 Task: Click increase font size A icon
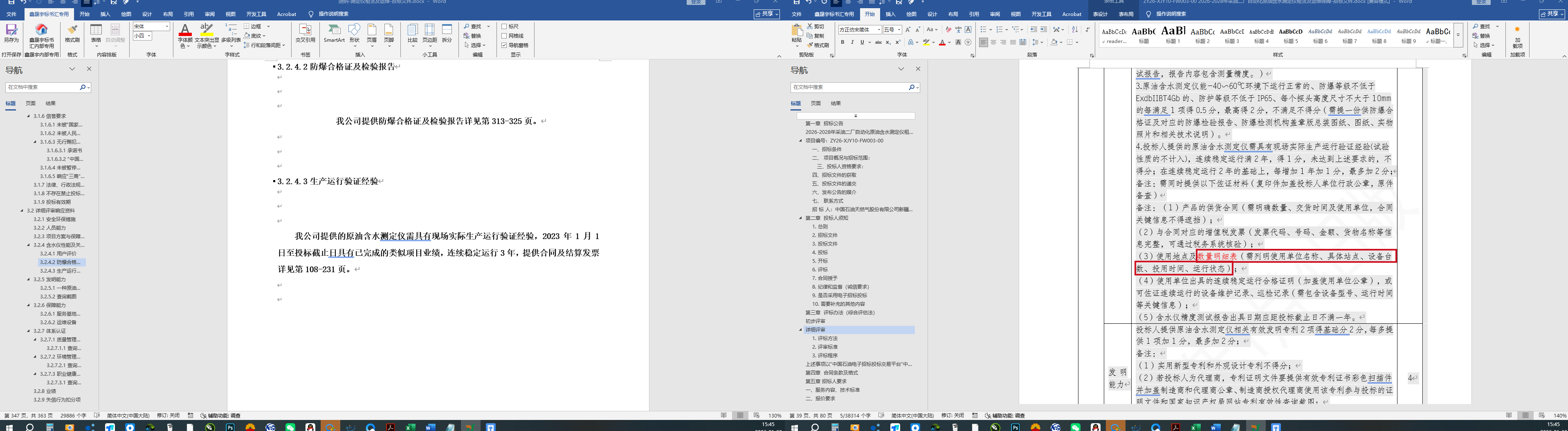tap(908, 29)
